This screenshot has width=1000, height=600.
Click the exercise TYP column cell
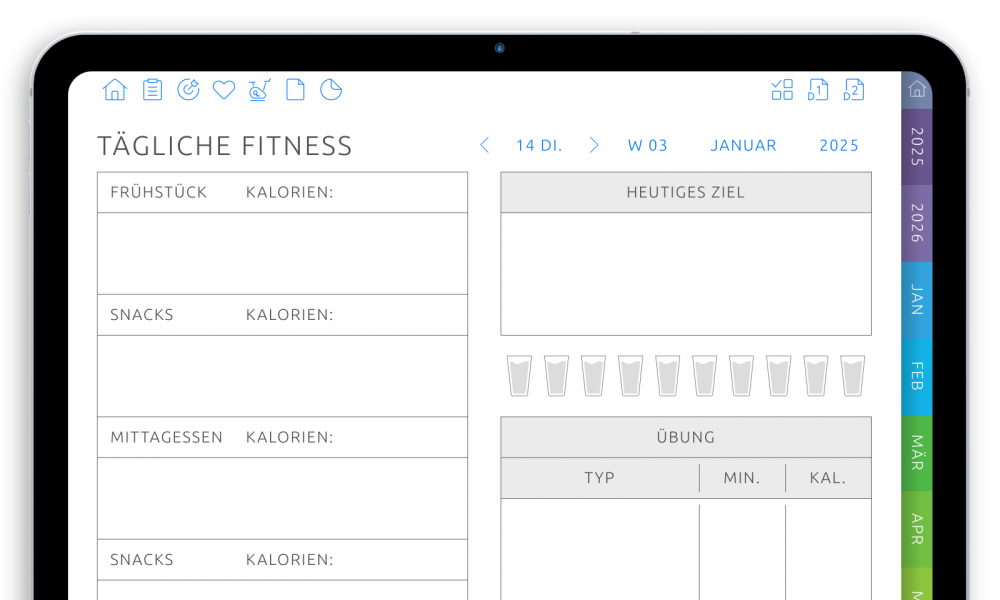coord(600,549)
